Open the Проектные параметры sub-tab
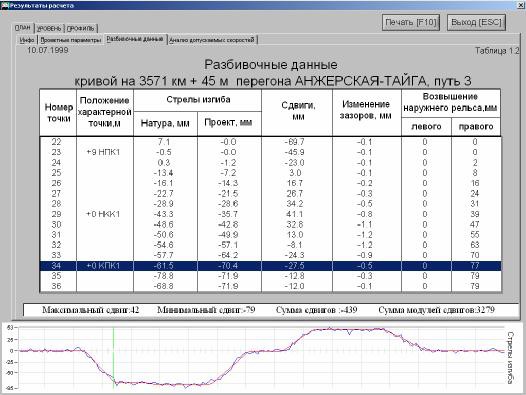Image resolution: width=526 pixels, height=395 pixels. tap(70, 40)
